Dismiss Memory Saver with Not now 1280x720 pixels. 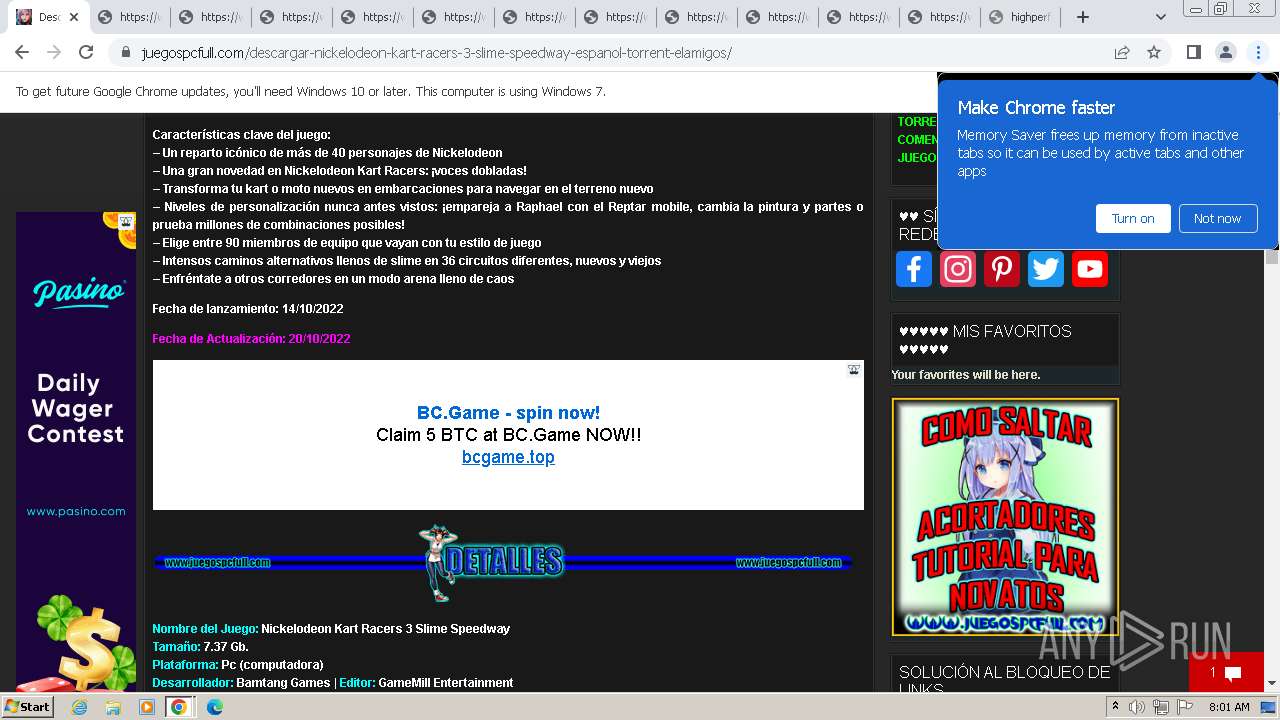point(1217,218)
